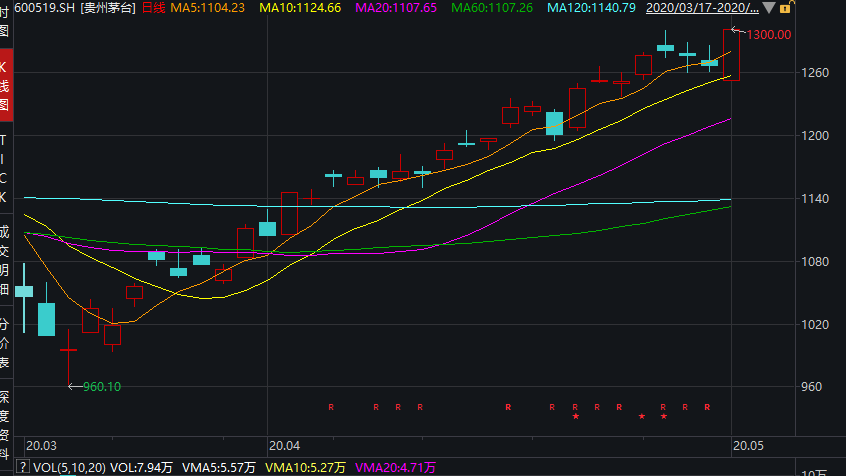Select the MA120 moving average label

591,7
